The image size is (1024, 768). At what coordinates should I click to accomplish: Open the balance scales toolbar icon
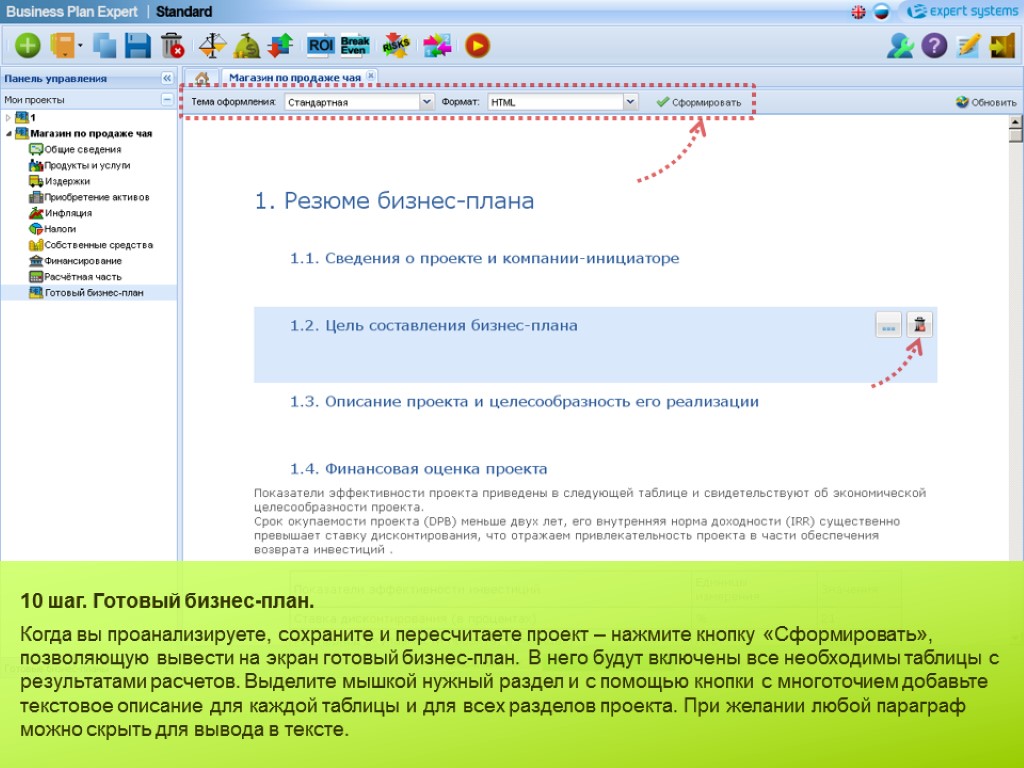tap(212, 46)
